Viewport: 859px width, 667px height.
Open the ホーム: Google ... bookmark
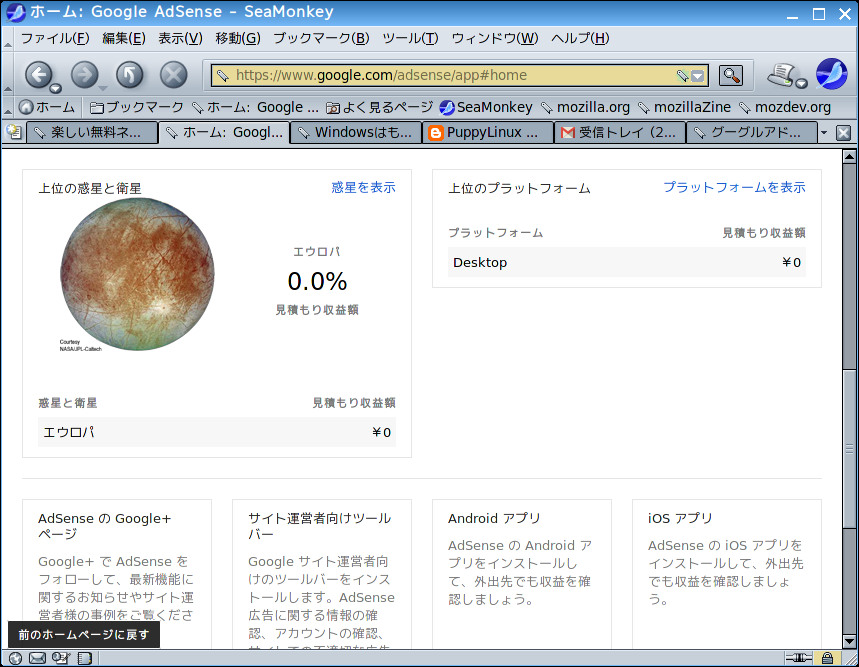(x=255, y=107)
